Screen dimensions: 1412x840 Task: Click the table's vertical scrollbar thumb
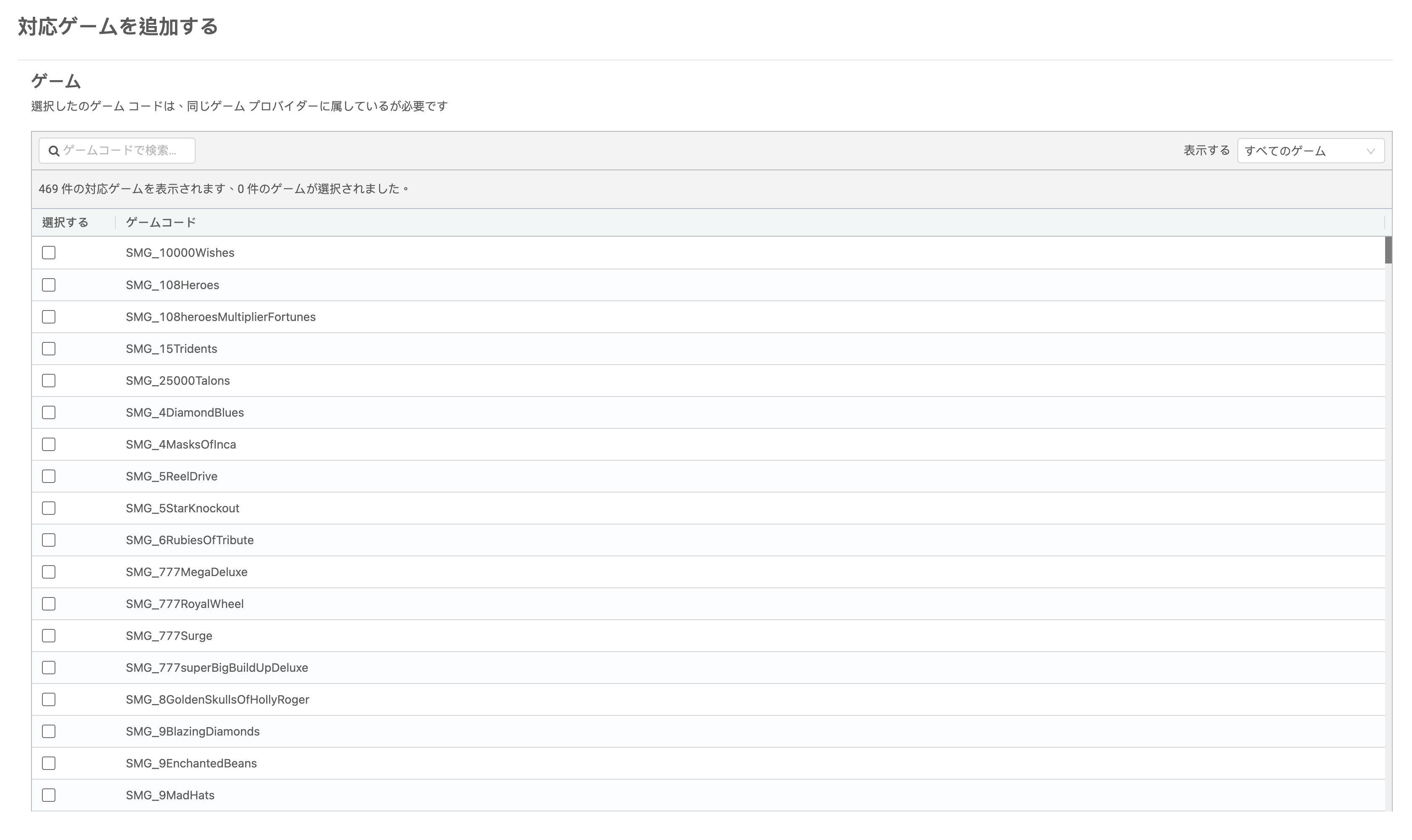point(1388,250)
